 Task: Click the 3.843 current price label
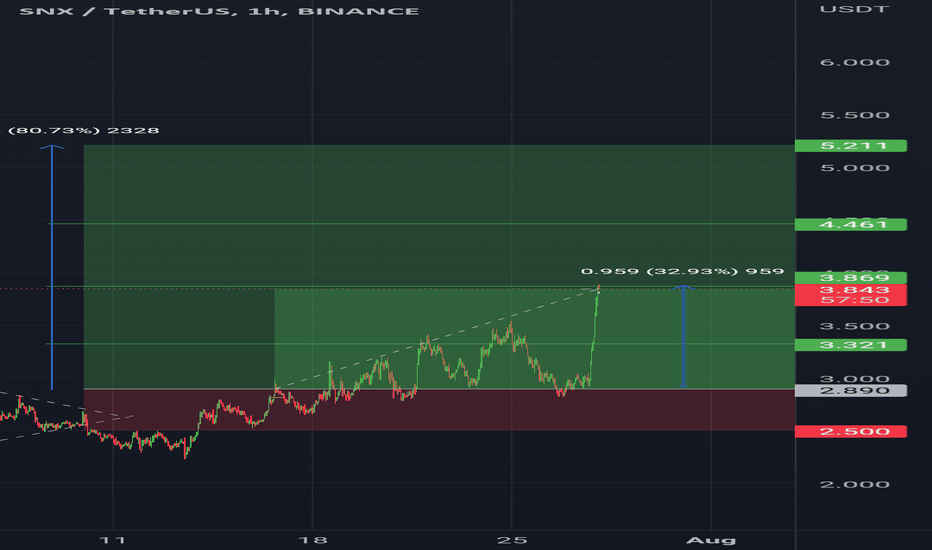click(854, 290)
